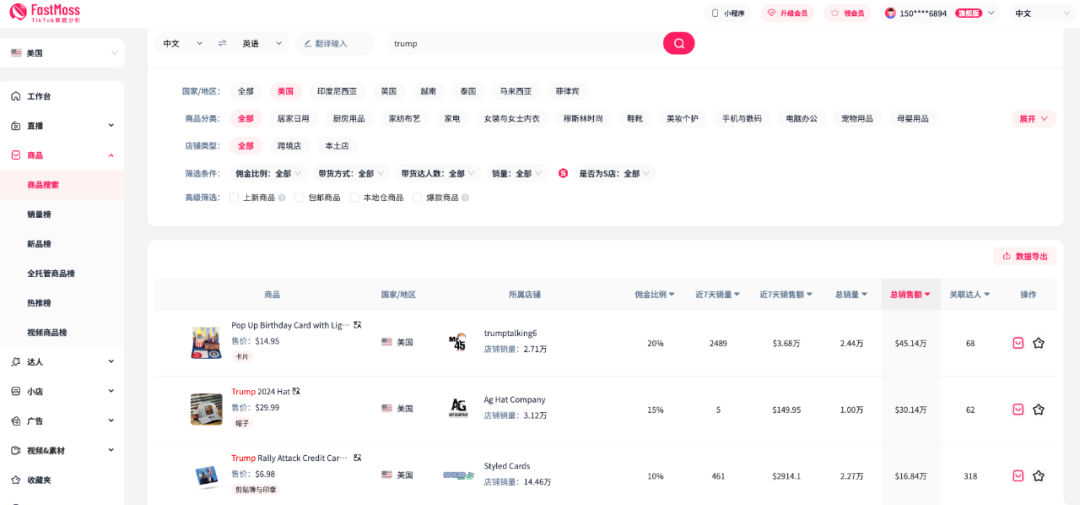This screenshot has height=505, width=1080.
Task: Click the Ag Hat Company logo
Action: click(x=459, y=408)
